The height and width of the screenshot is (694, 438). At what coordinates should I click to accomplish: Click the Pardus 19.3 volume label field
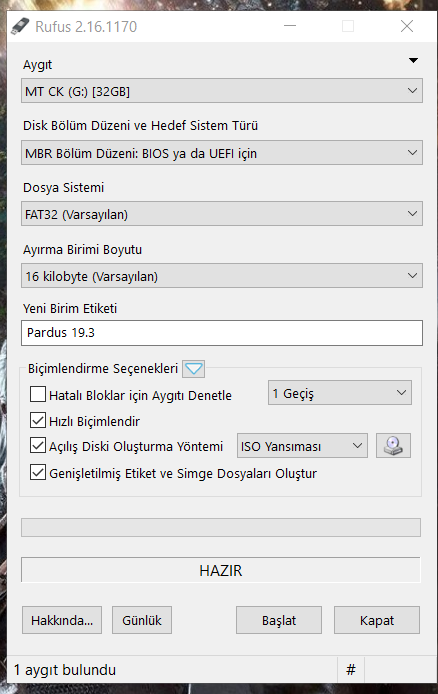click(222, 333)
